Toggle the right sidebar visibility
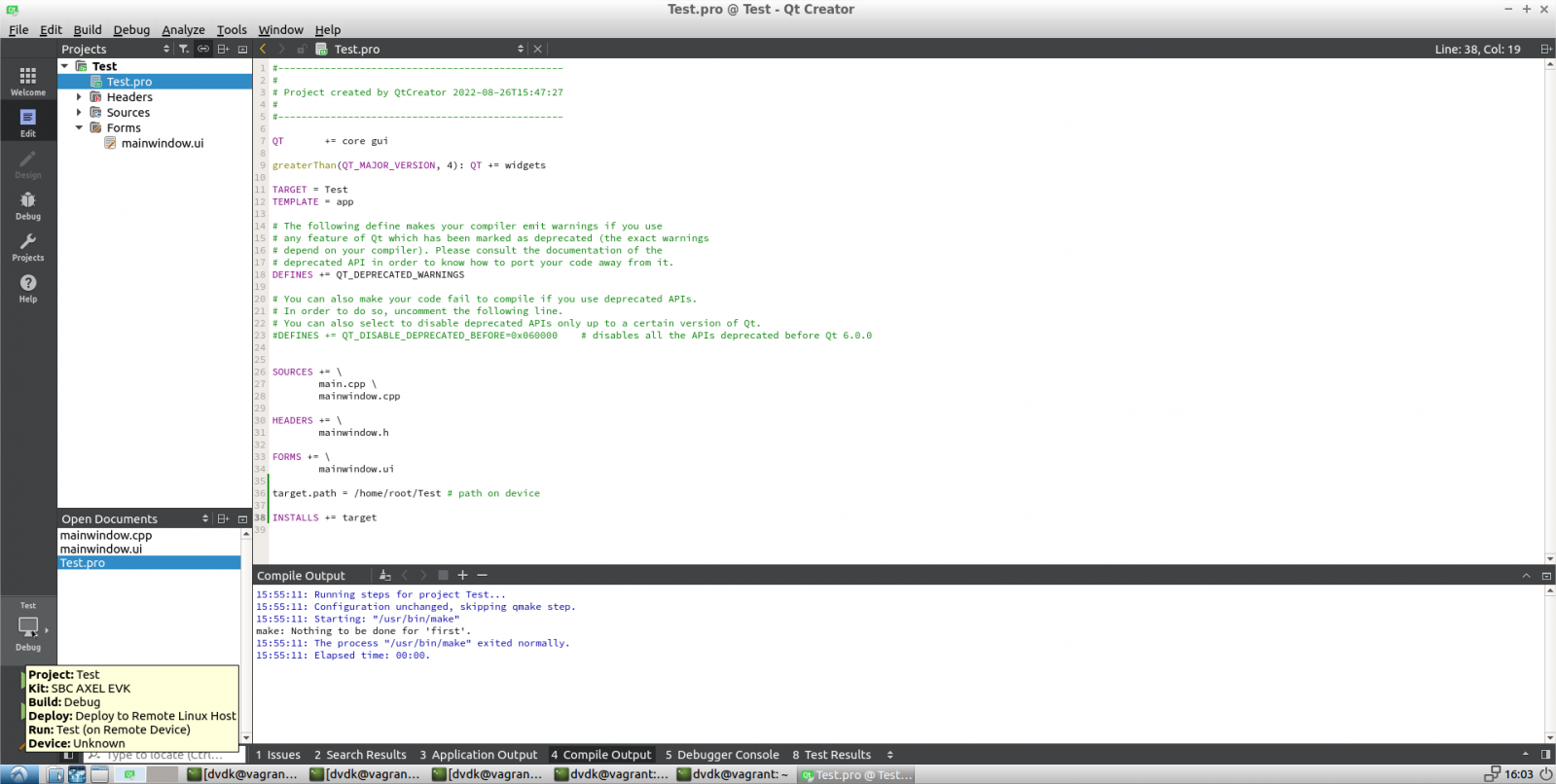 pos(1545,755)
